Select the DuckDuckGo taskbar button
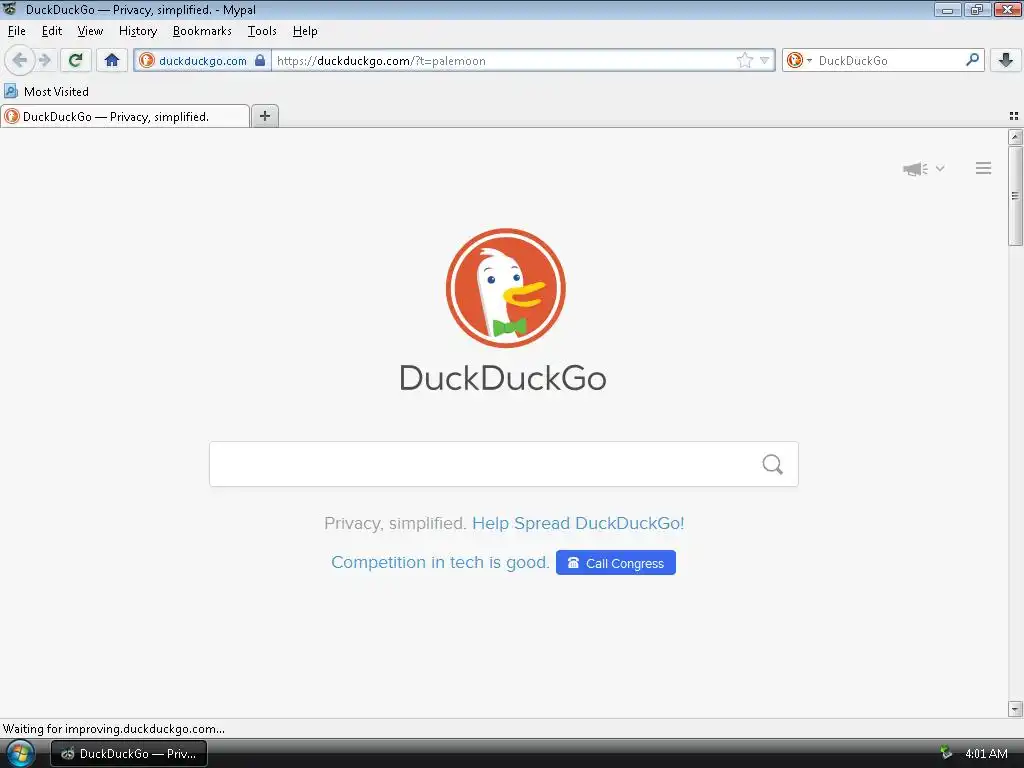Image resolution: width=1024 pixels, height=768 pixels. click(x=129, y=754)
